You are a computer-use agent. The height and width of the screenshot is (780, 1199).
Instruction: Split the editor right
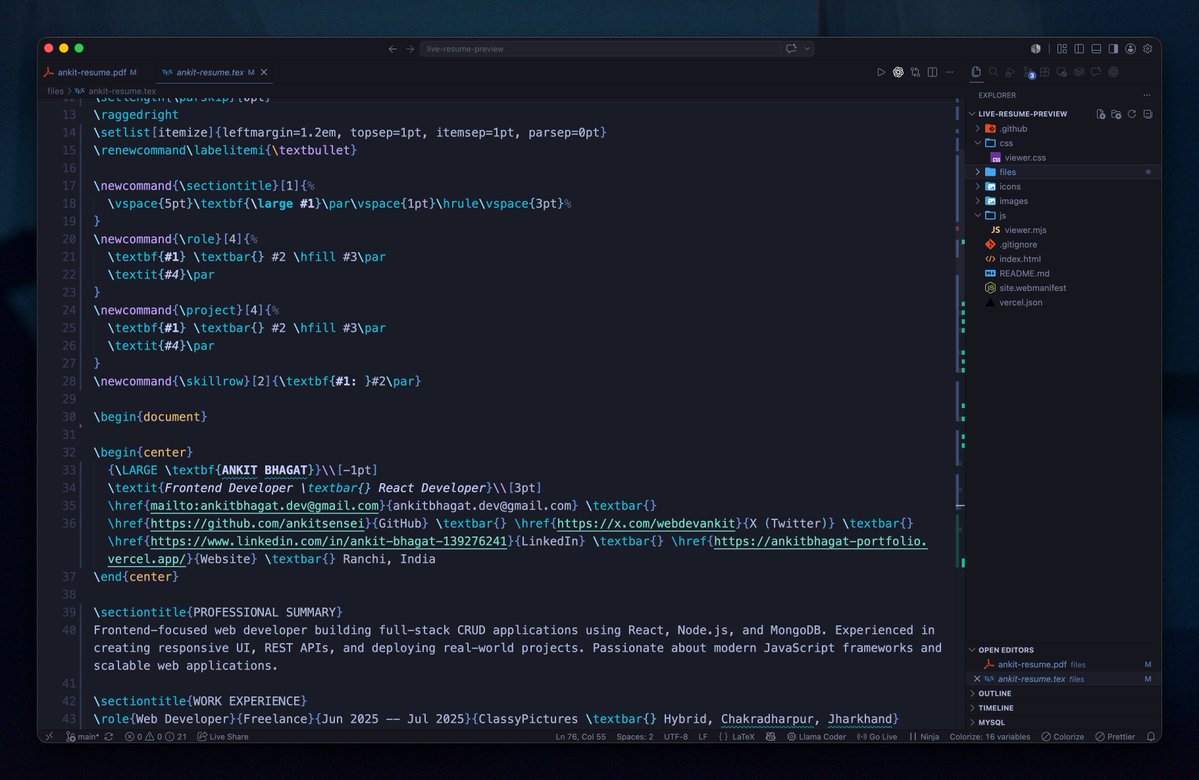(932, 72)
